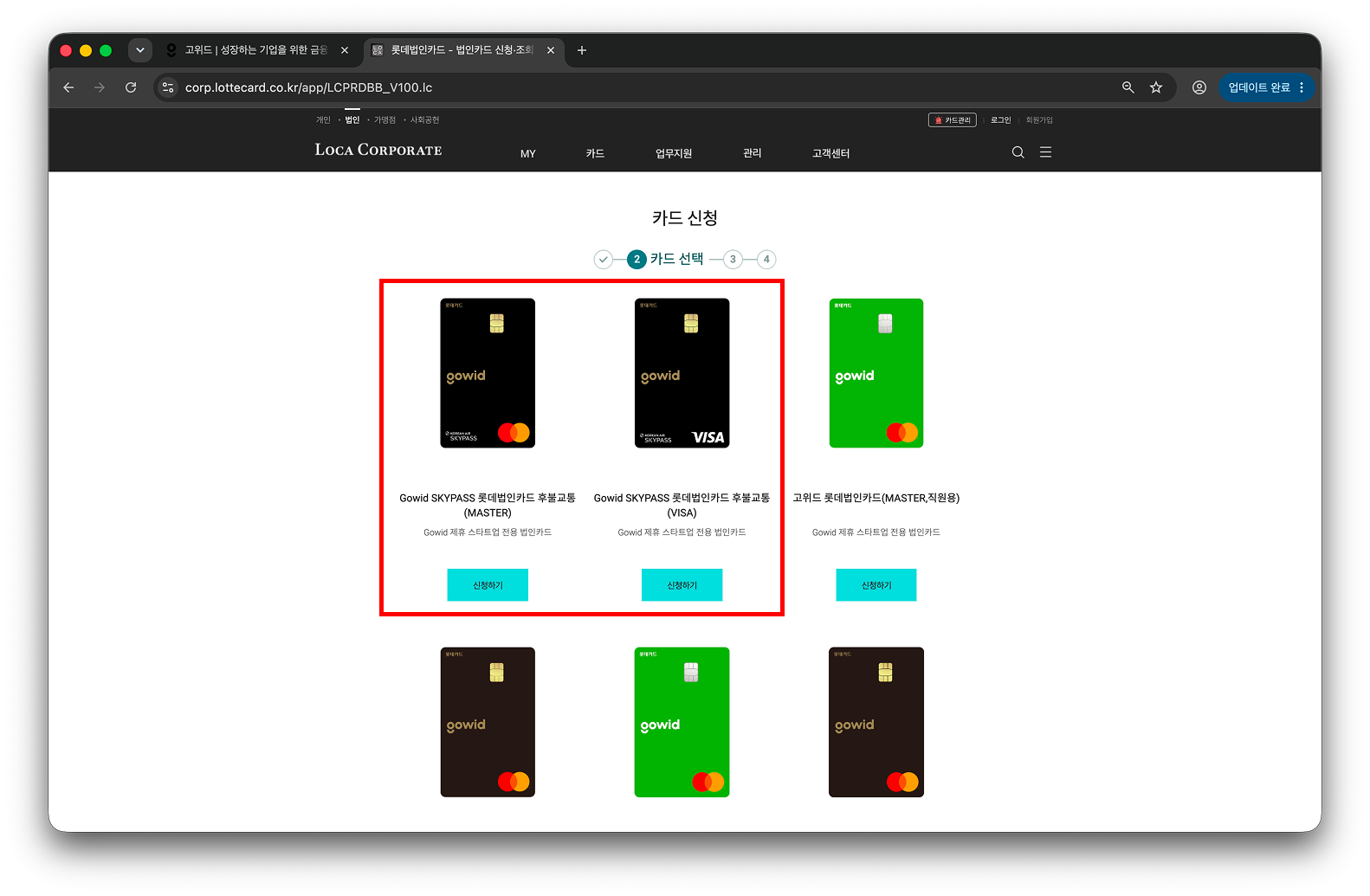Viewport: 1370px width, 896px height.
Task: Select the 롯데법인카드 tab
Action: pyautogui.click(x=463, y=50)
